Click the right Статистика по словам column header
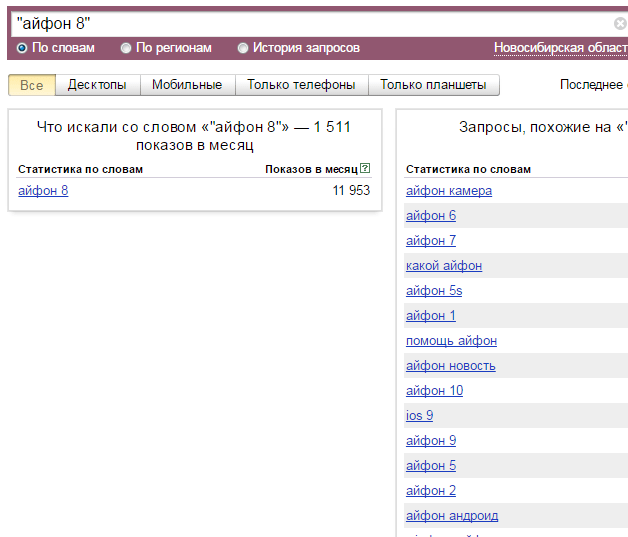 [x=468, y=169]
